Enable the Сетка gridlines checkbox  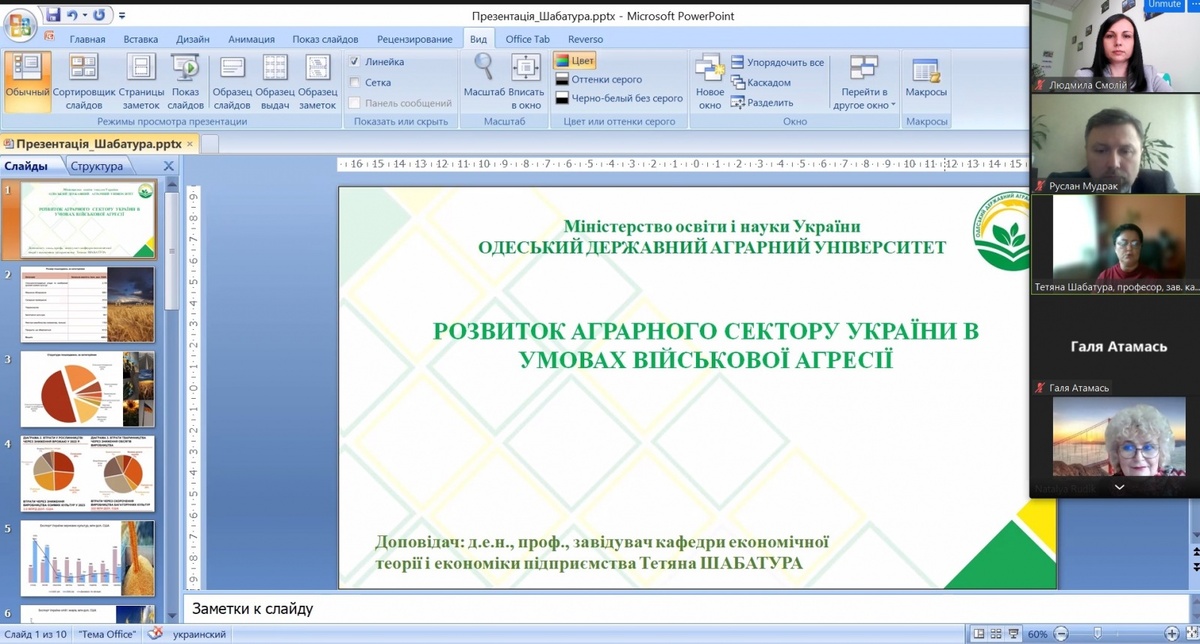click(354, 83)
